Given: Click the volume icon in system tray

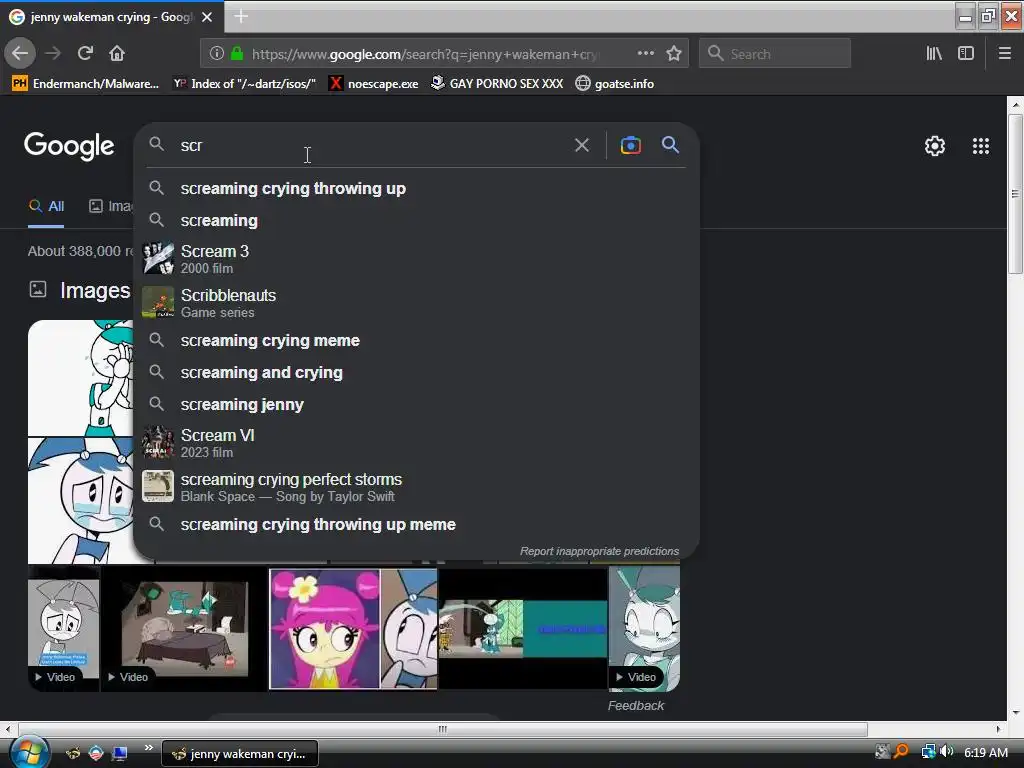Looking at the screenshot, I should tap(946, 752).
